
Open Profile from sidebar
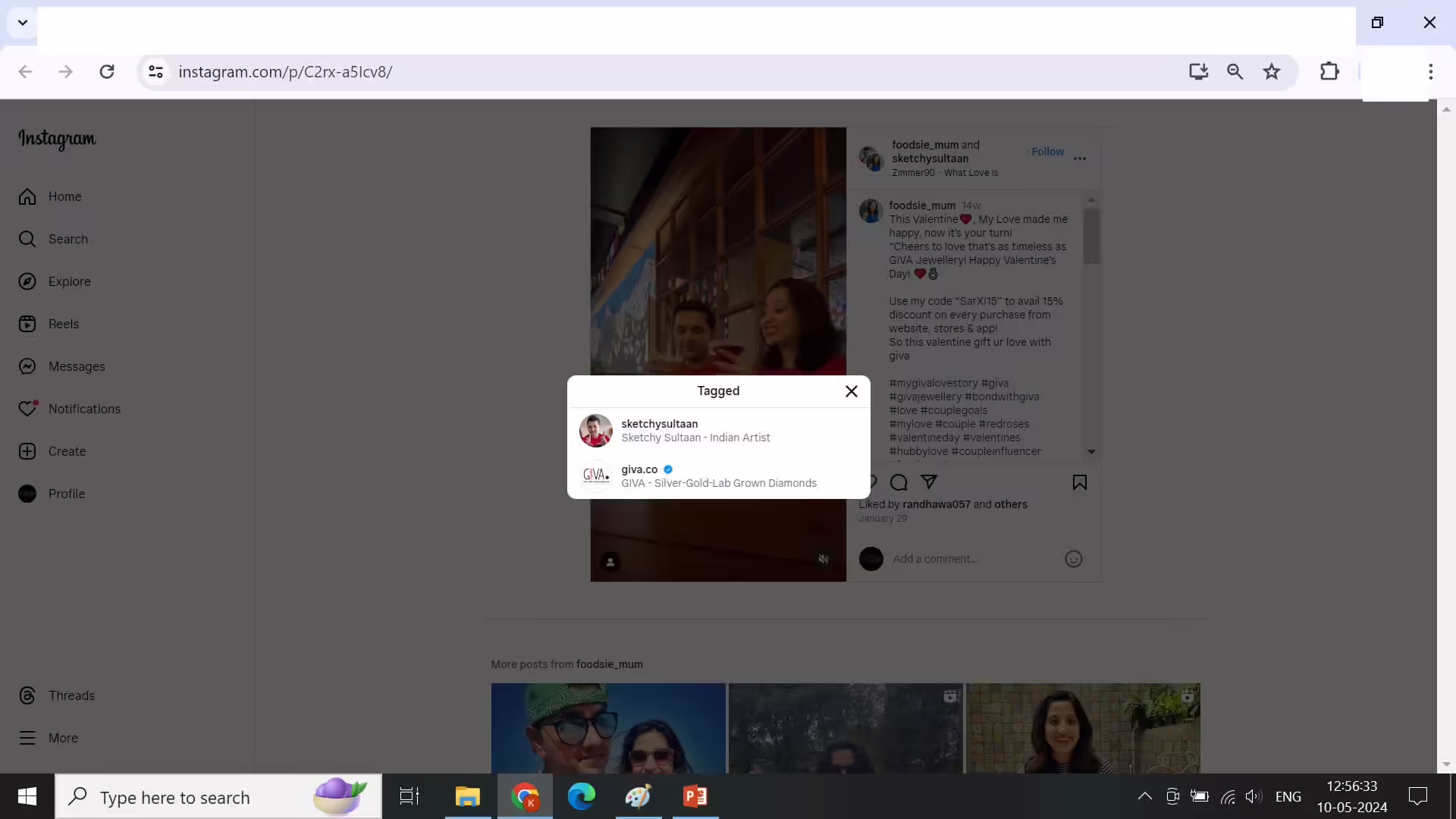(52, 494)
